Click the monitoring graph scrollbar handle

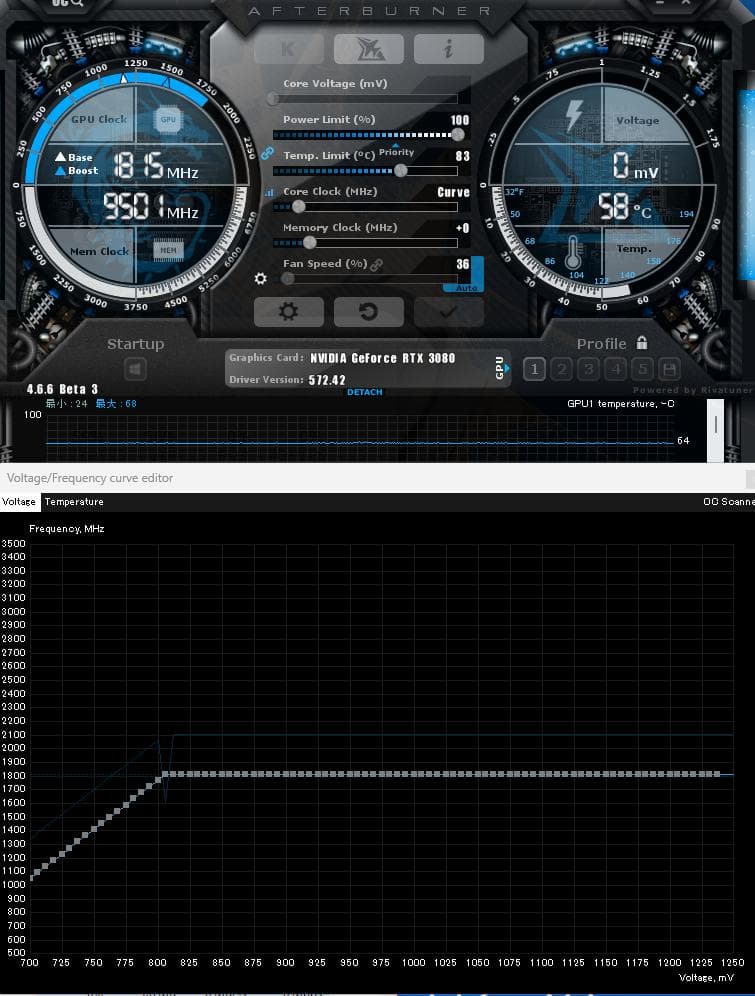[x=715, y=431]
